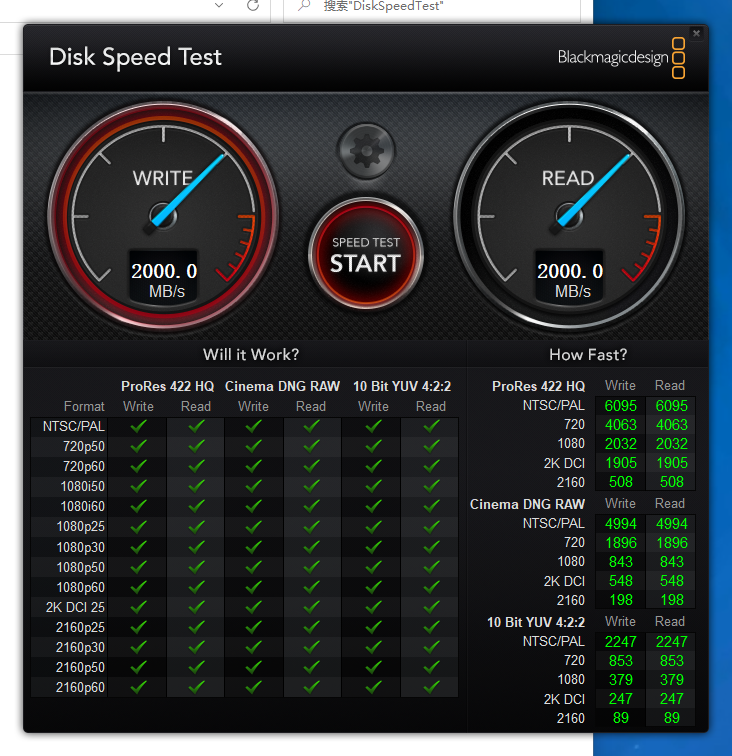
Task: Click the How Fast? heading
Action: pyautogui.click(x=588, y=355)
